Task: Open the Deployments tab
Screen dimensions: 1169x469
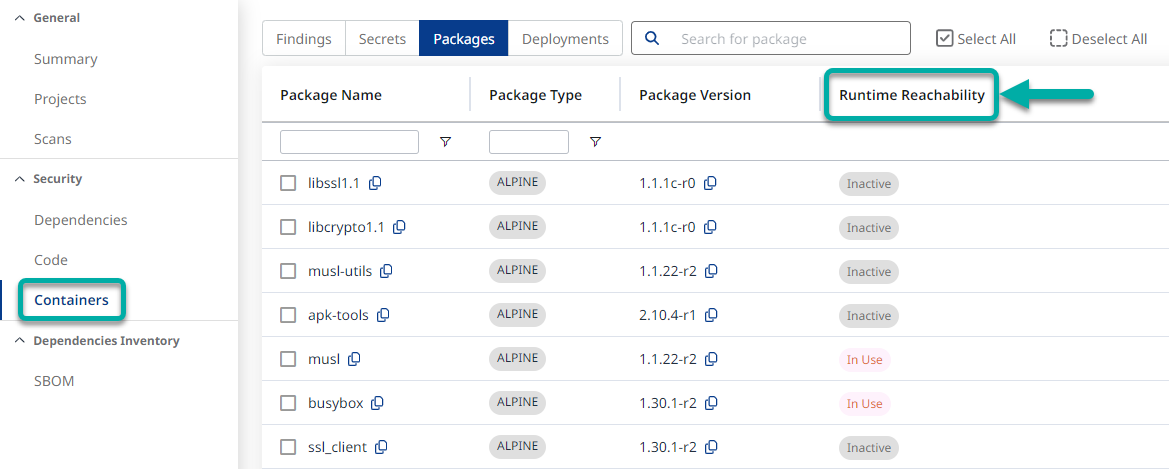Action: click(x=565, y=39)
